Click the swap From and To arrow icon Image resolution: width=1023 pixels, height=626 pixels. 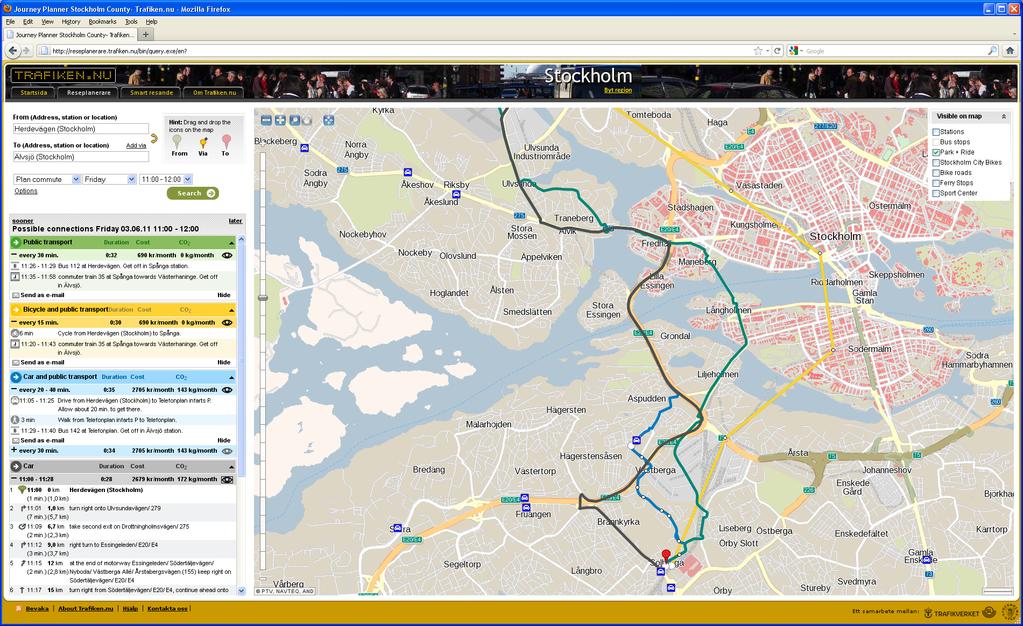(154, 138)
